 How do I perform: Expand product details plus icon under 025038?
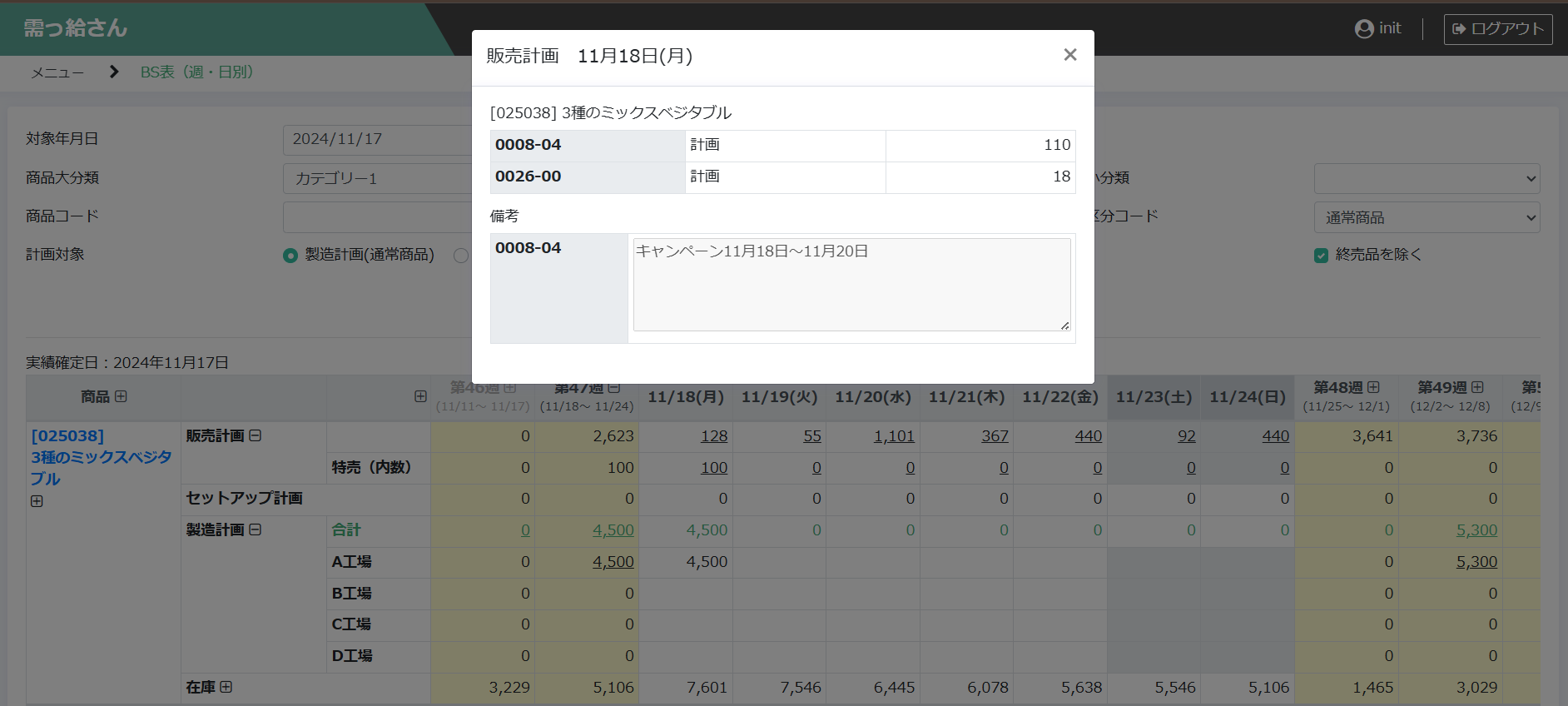(x=37, y=501)
